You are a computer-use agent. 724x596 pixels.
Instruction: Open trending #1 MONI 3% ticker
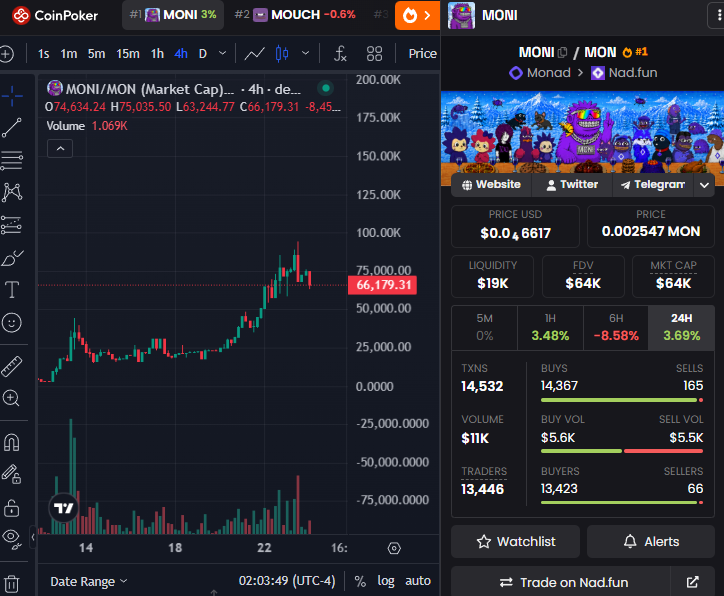pyautogui.click(x=173, y=15)
